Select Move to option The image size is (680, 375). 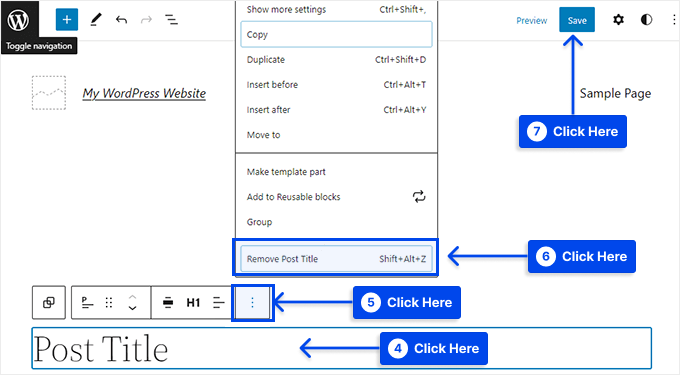click(x=336, y=135)
